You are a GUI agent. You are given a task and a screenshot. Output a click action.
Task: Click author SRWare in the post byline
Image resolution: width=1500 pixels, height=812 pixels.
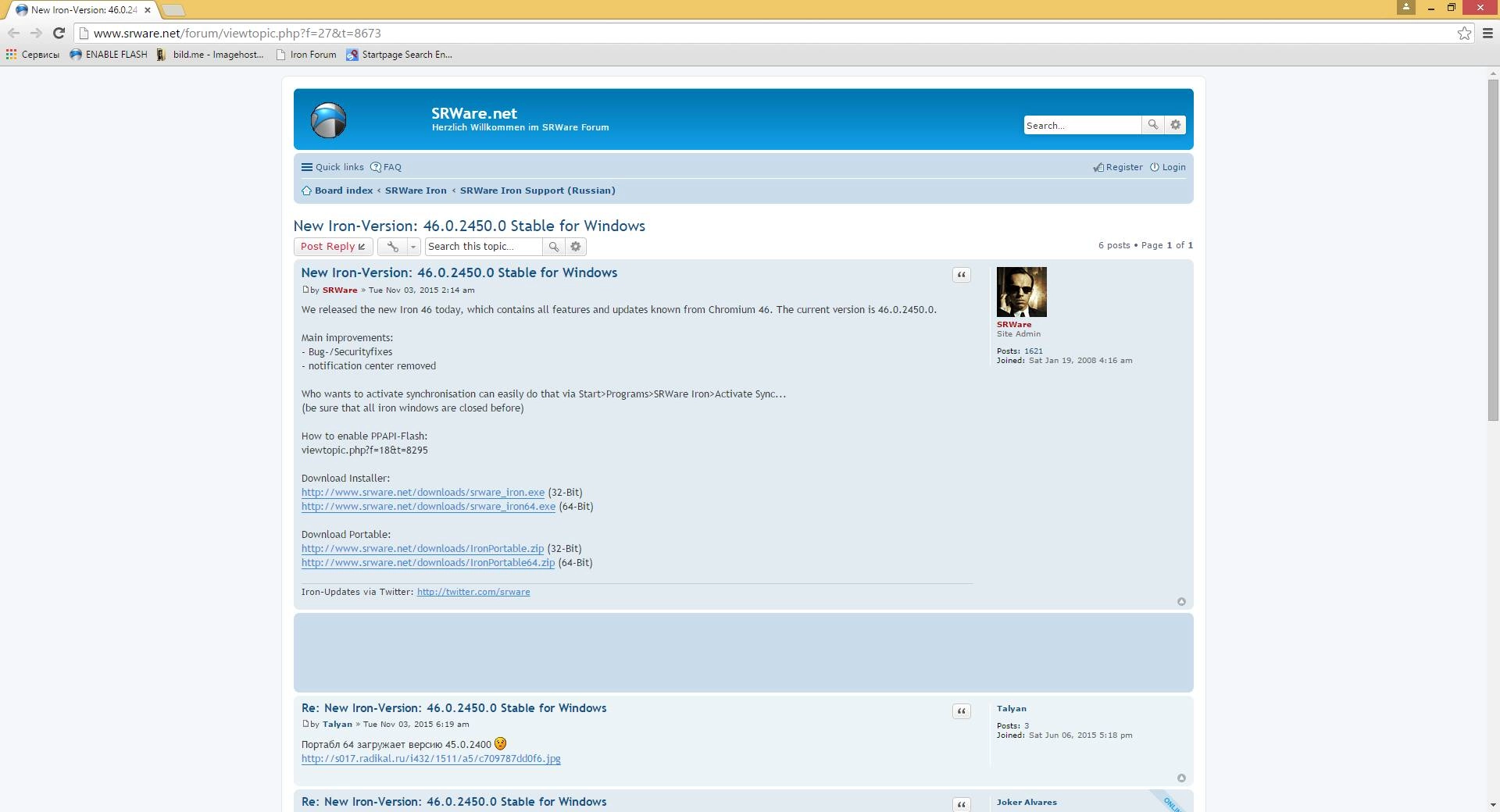tap(340, 290)
